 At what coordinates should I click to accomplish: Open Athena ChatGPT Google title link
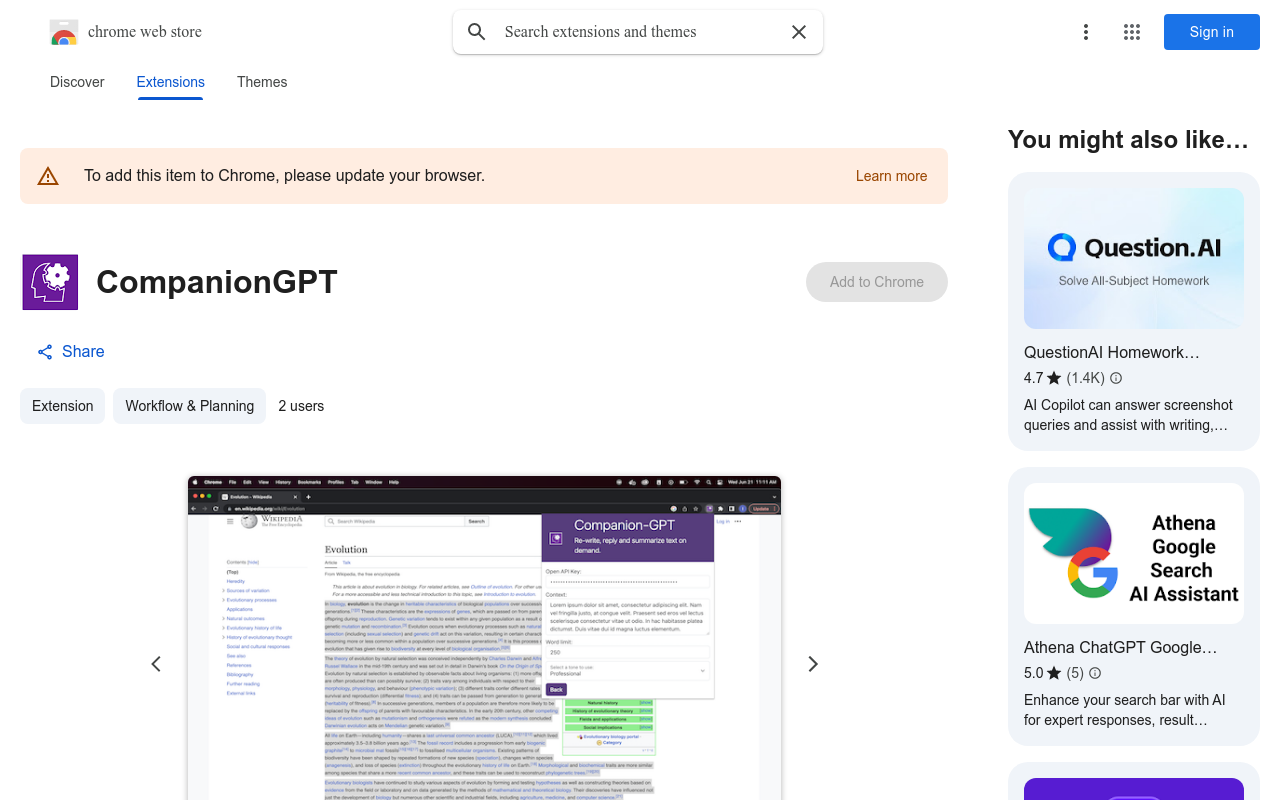pos(1121,647)
